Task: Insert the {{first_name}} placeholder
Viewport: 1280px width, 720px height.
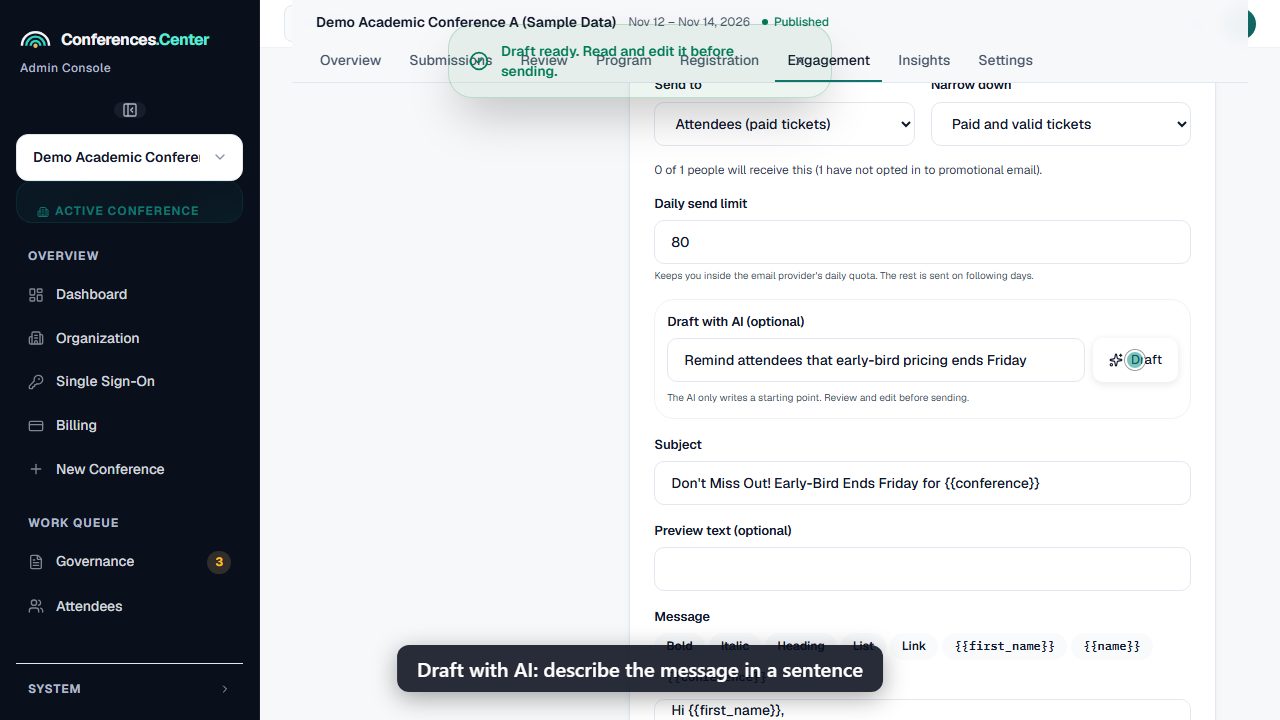Action: 1005,646
